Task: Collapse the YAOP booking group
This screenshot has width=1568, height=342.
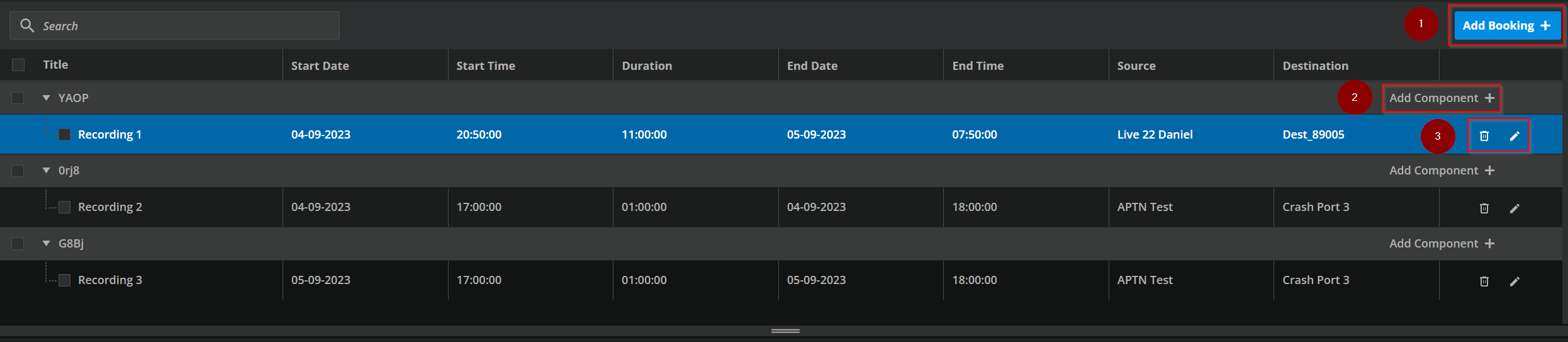Action: (x=46, y=98)
